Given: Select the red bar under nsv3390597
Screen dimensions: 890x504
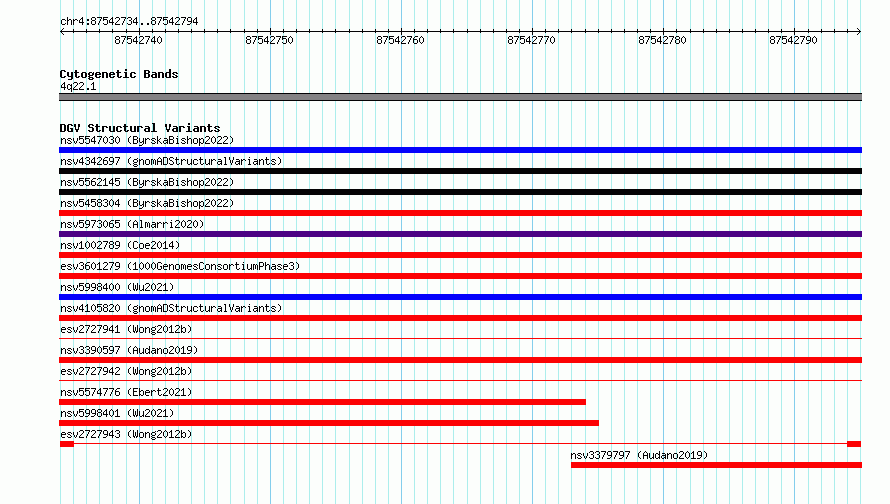Looking at the screenshot, I should pos(460,360).
